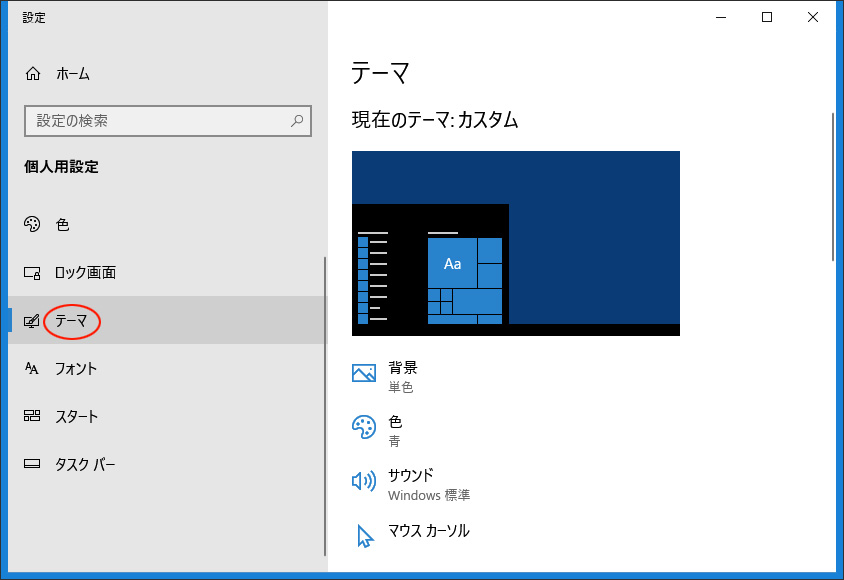Open サウンド Windows 標準 setting

pyautogui.click(x=429, y=484)
